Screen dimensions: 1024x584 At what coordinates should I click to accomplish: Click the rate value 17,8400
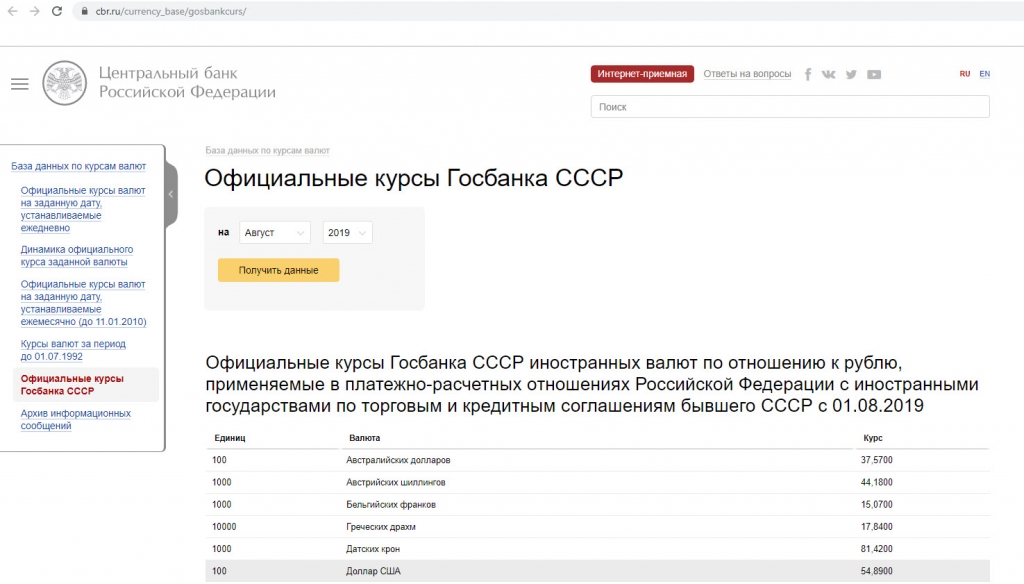pyautogui.click(x=876, y=527)
